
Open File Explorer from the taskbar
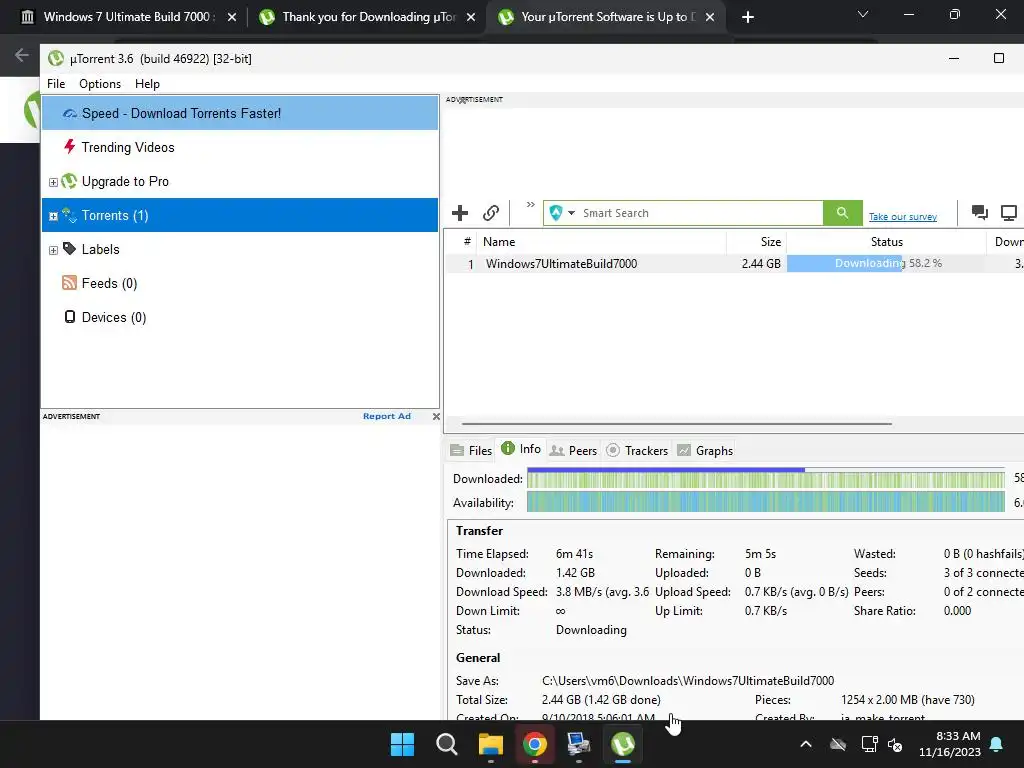pyautogui.click(x=490, y=744)
